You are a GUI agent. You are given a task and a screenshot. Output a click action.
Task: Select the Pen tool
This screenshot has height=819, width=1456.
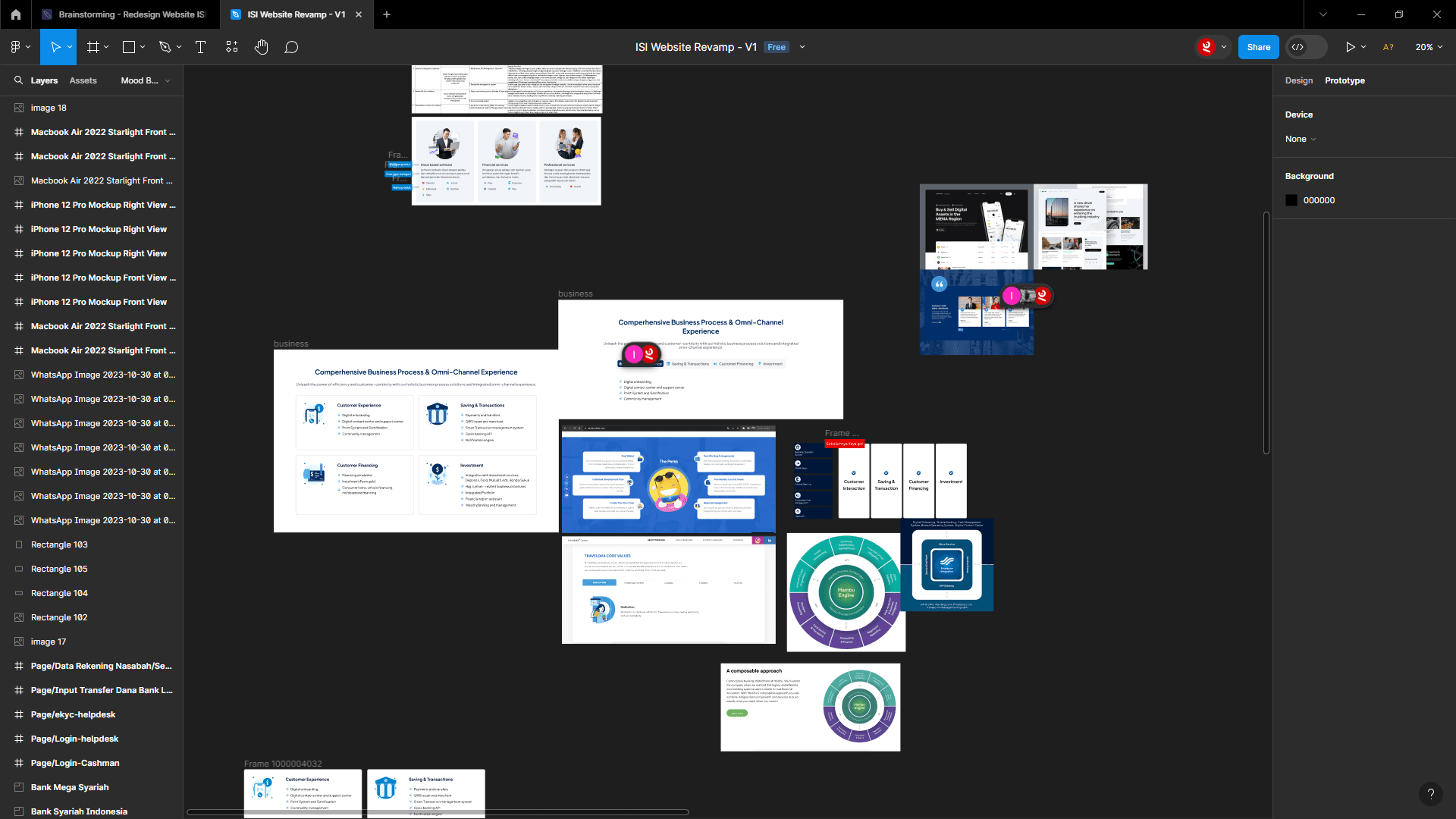pyautogui.click(x=165, y=47)
